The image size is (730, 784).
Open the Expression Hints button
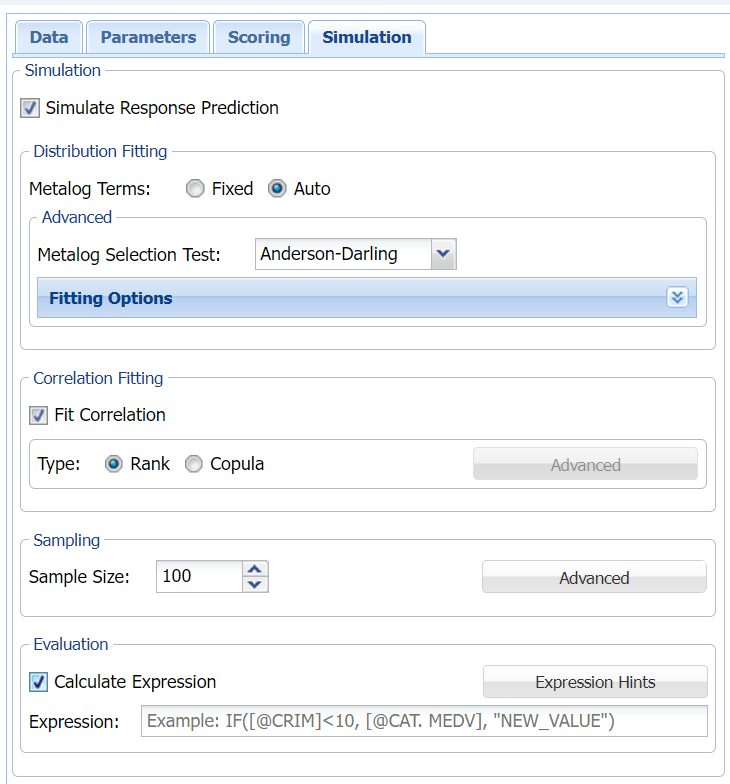595,682
